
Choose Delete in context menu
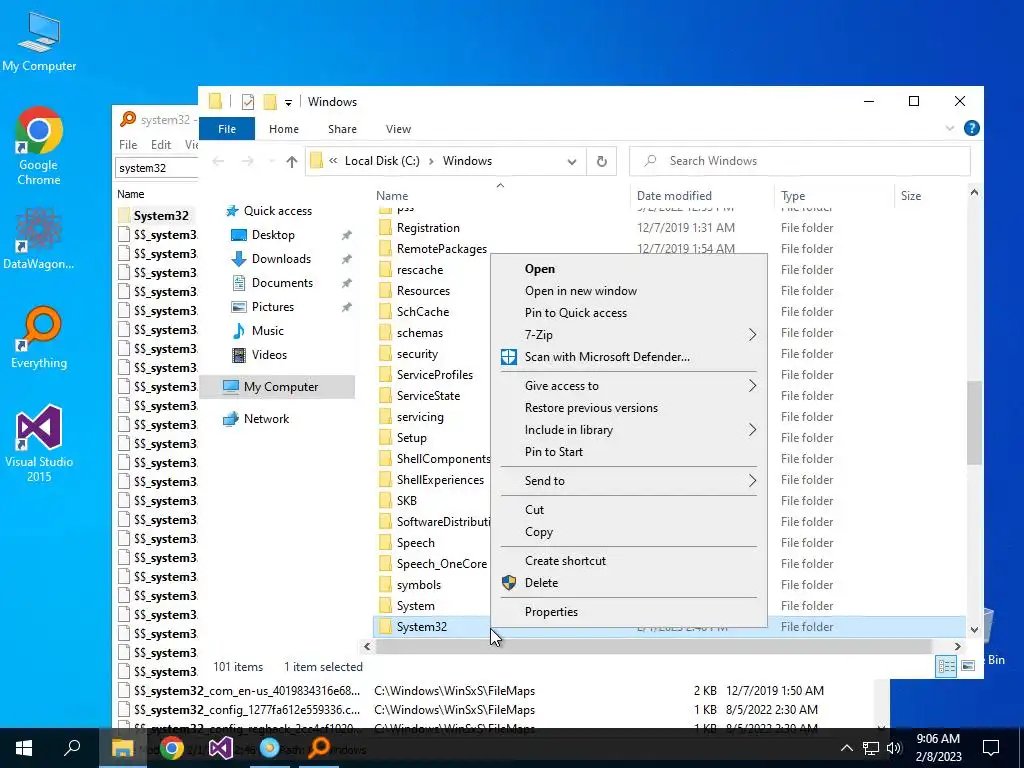point(631,583)
